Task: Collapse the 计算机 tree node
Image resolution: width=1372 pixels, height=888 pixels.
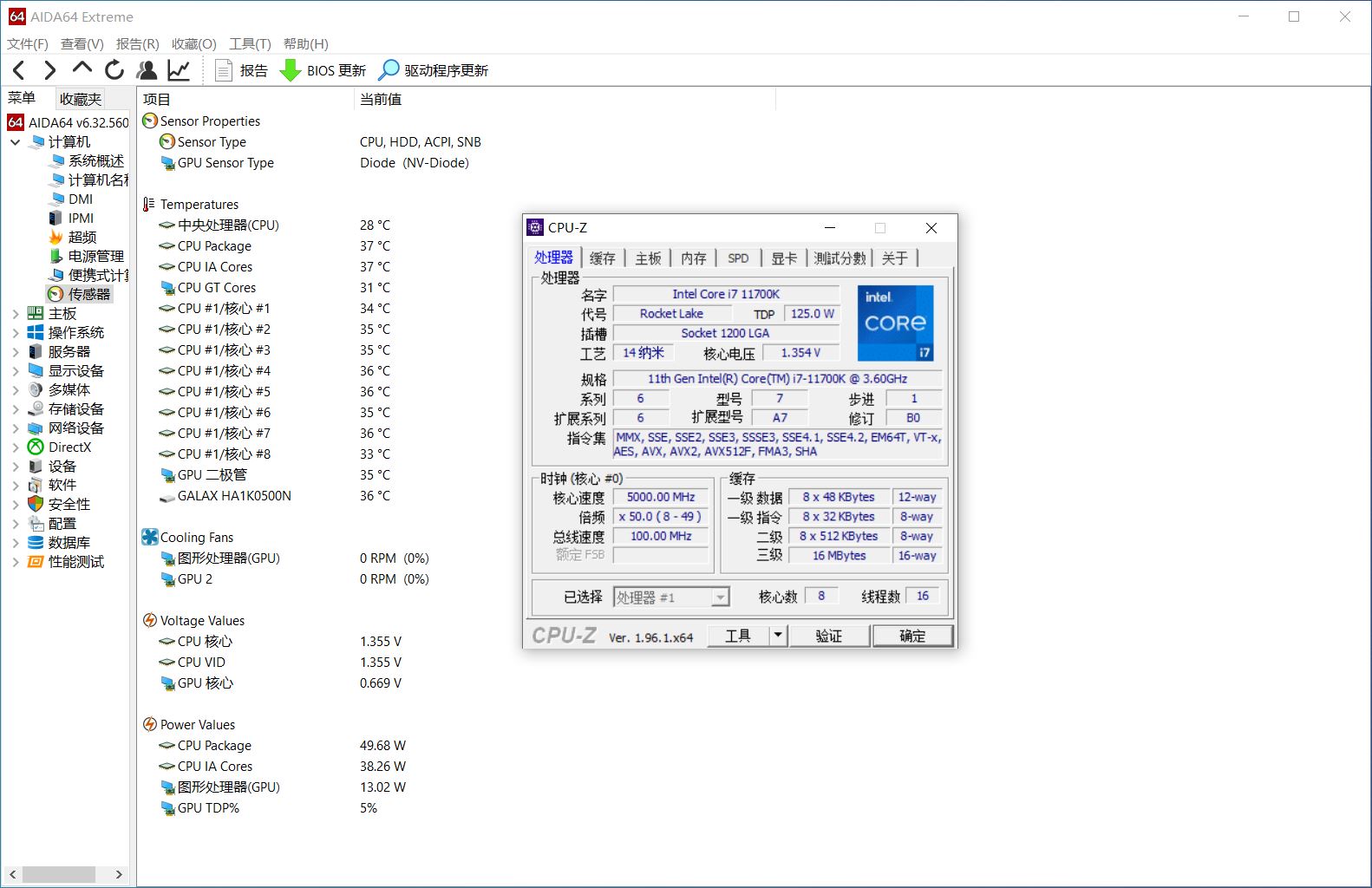Action: [16, 142]
